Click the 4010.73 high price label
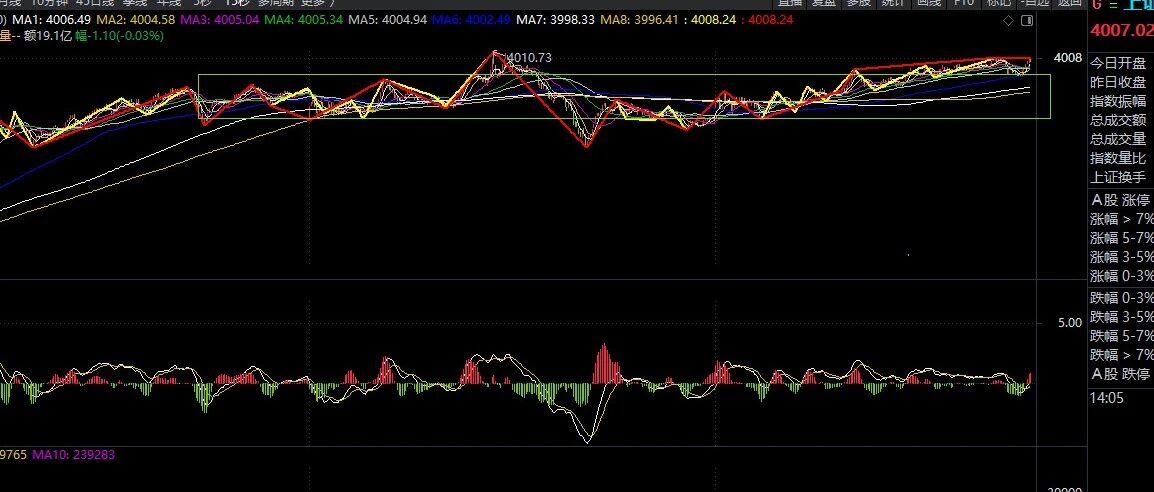 click(529, 57)
